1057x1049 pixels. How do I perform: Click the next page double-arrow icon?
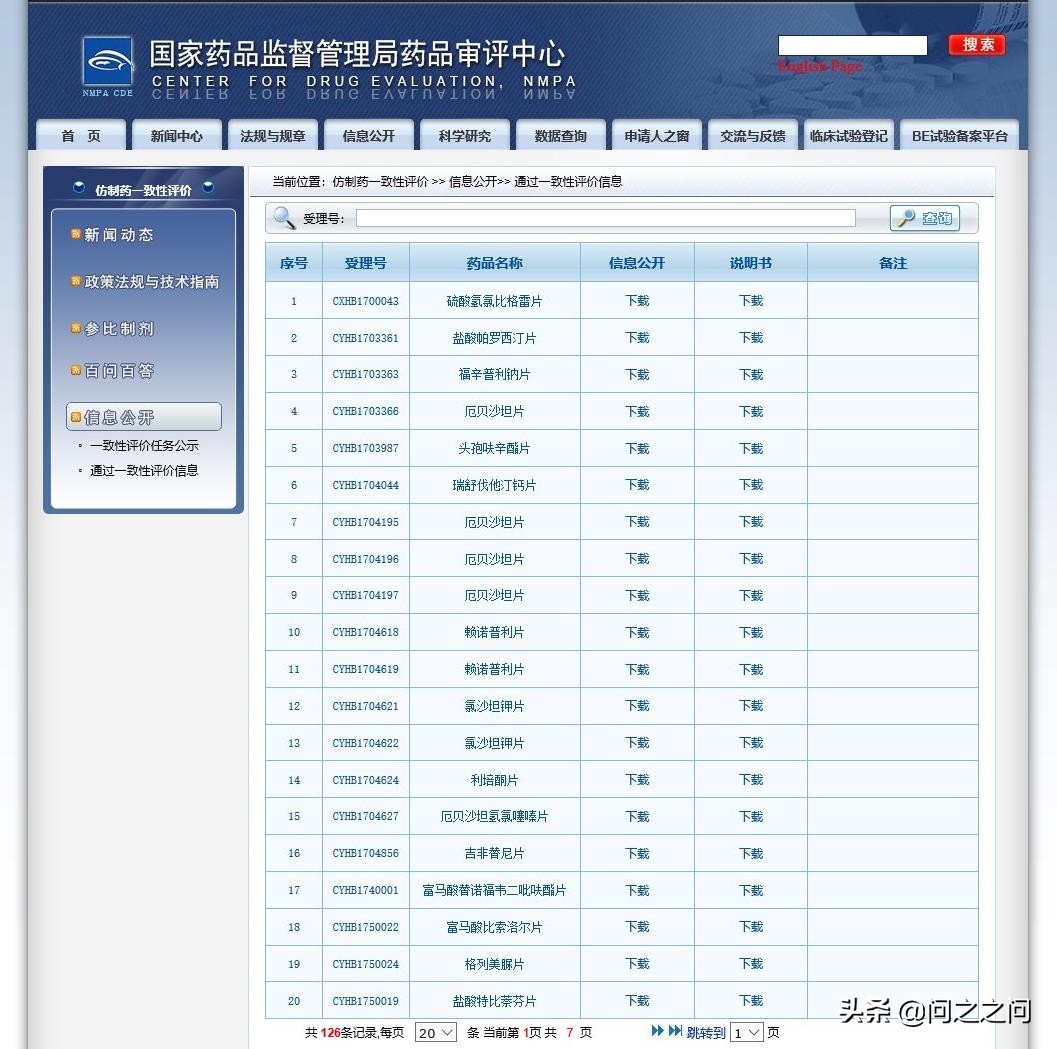tap(655, 1032)
